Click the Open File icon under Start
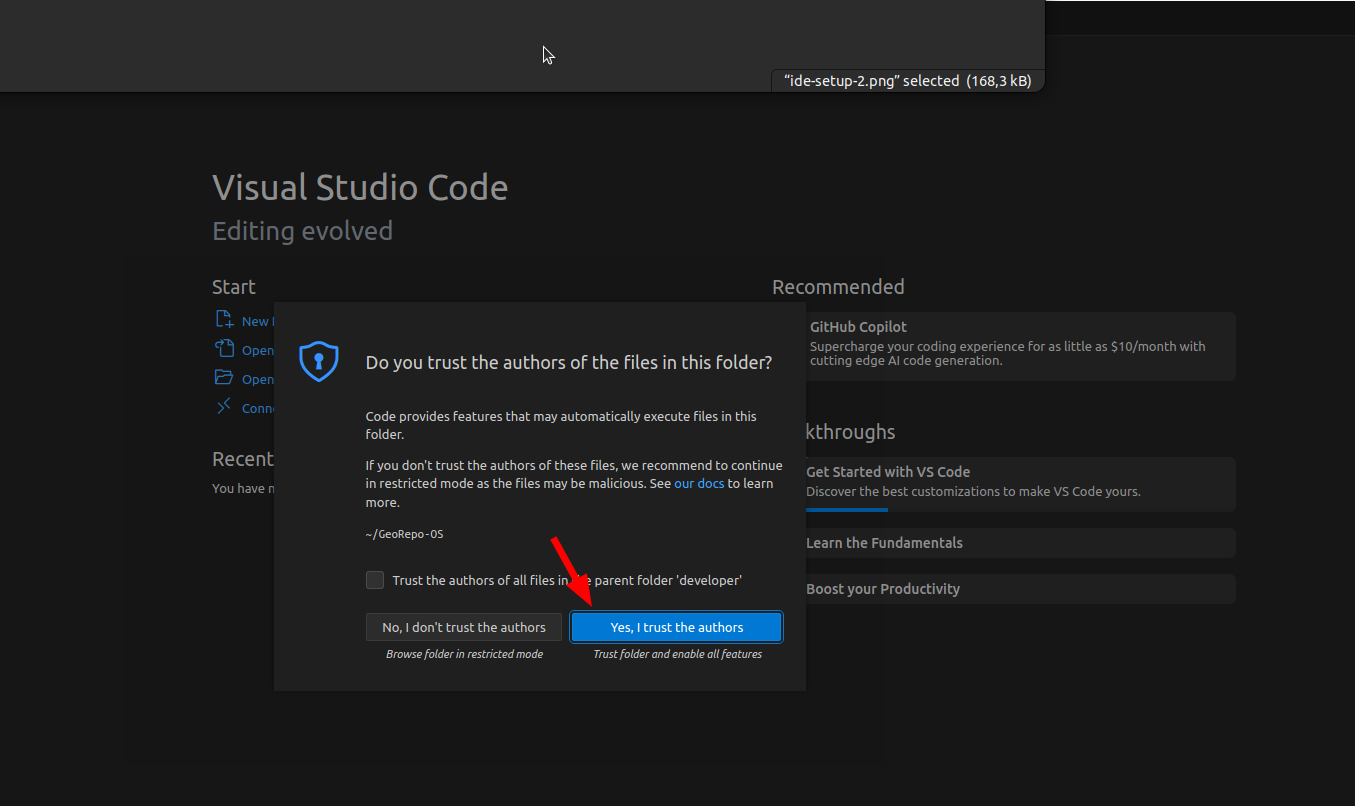1355x806 pixels. click(224, 349)
